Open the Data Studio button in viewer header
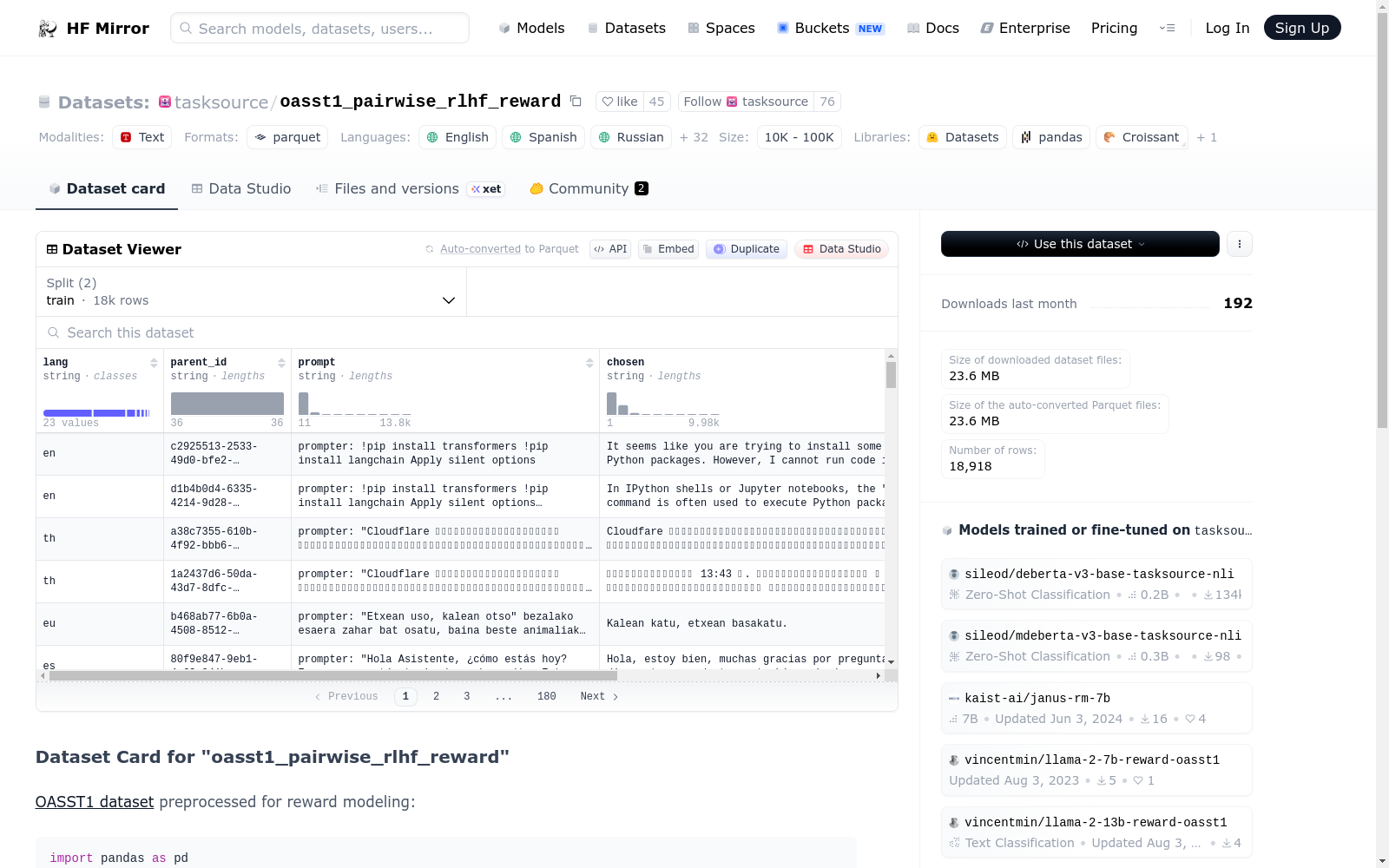This screenshot has width=1389, height=868. [x=841, y=249]
